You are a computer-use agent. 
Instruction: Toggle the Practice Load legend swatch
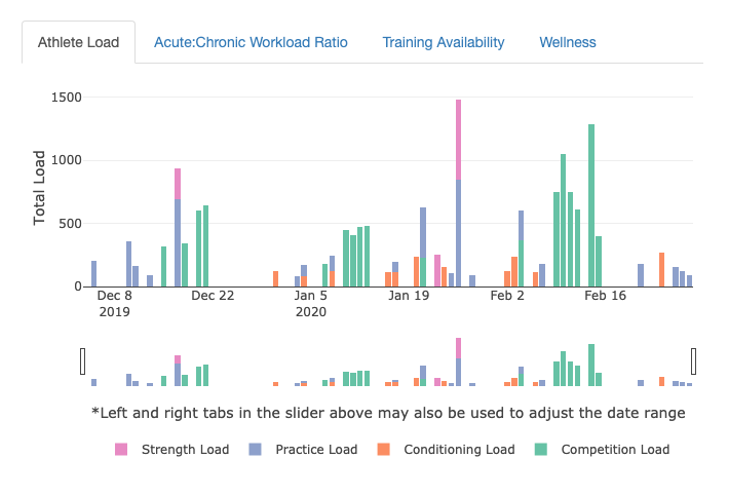click(x=255, y=449)
